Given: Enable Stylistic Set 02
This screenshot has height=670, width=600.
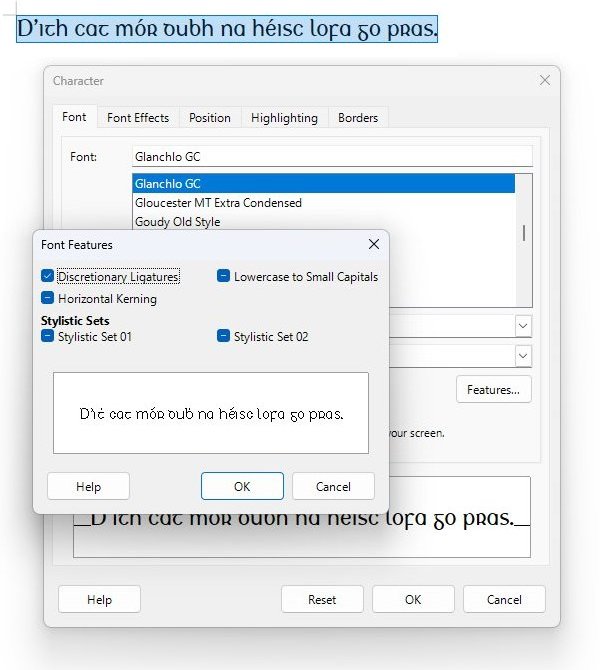Looking at the screenshot, I should pyautogui.click(x=224, y=336).
